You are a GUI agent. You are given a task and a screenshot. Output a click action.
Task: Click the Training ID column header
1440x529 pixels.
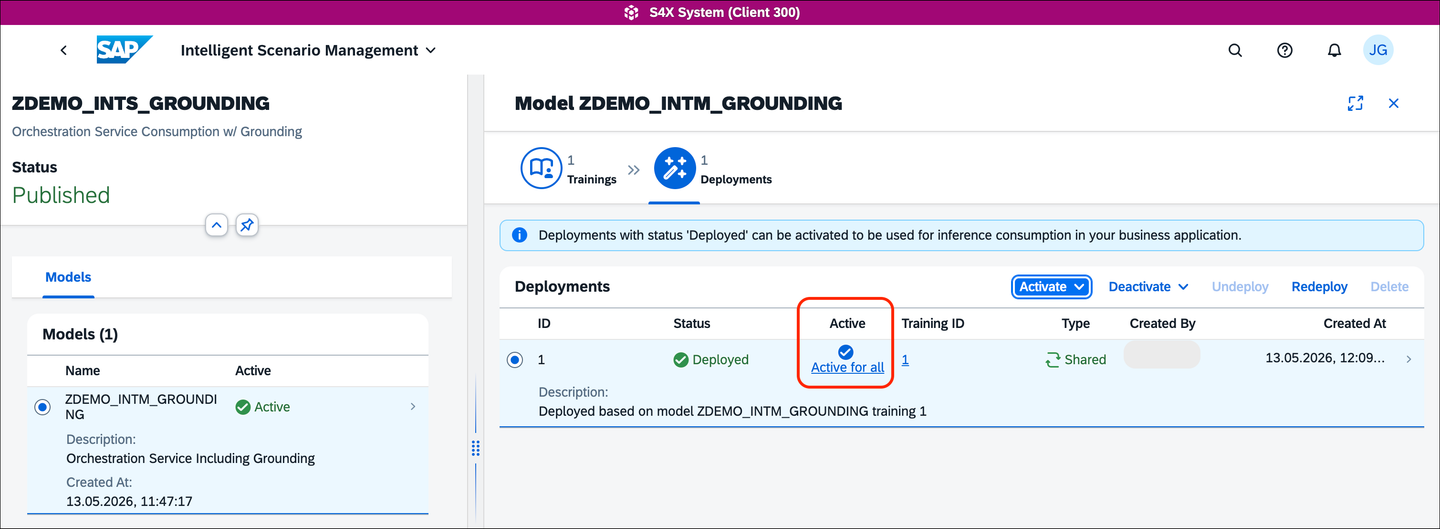point(933,323)
